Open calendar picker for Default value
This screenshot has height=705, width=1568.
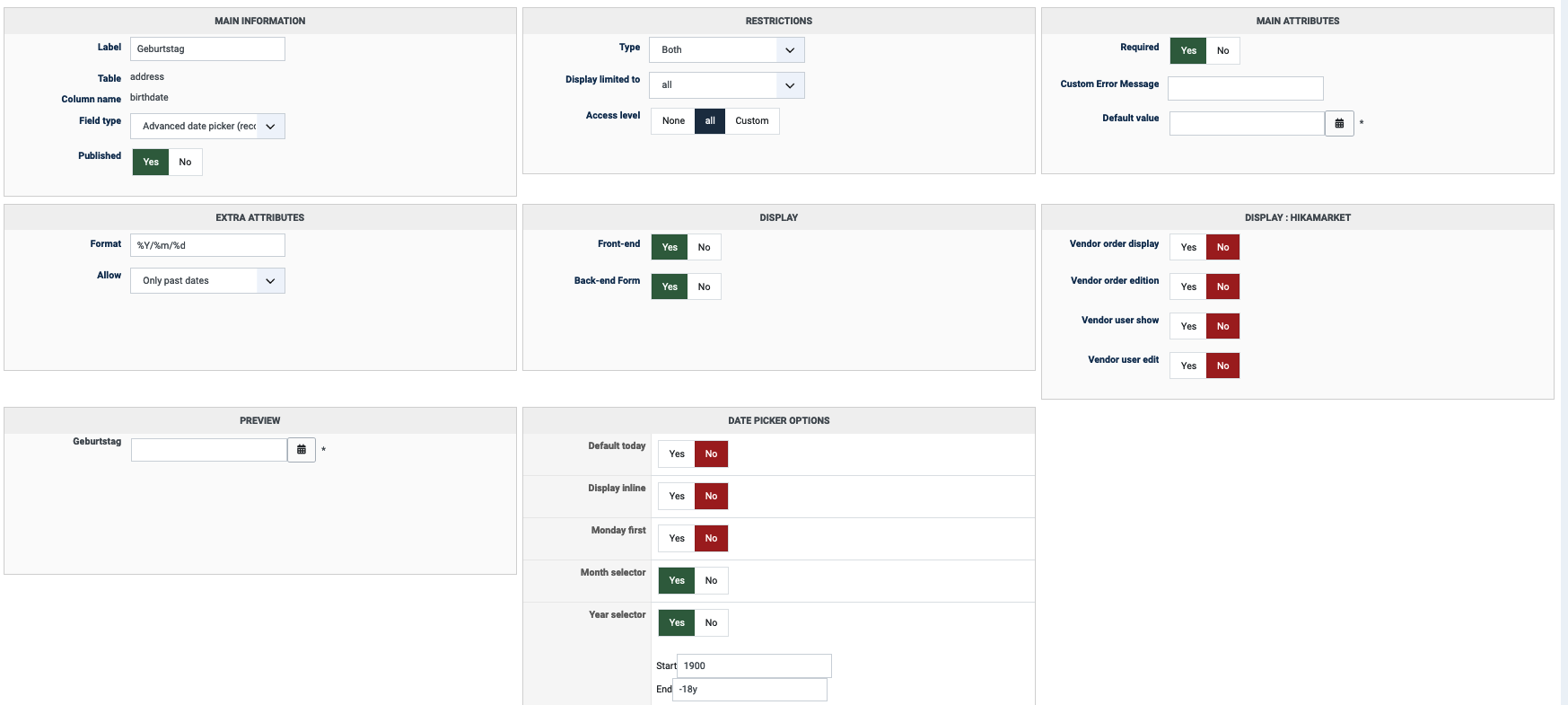[x=1338, y=123]
